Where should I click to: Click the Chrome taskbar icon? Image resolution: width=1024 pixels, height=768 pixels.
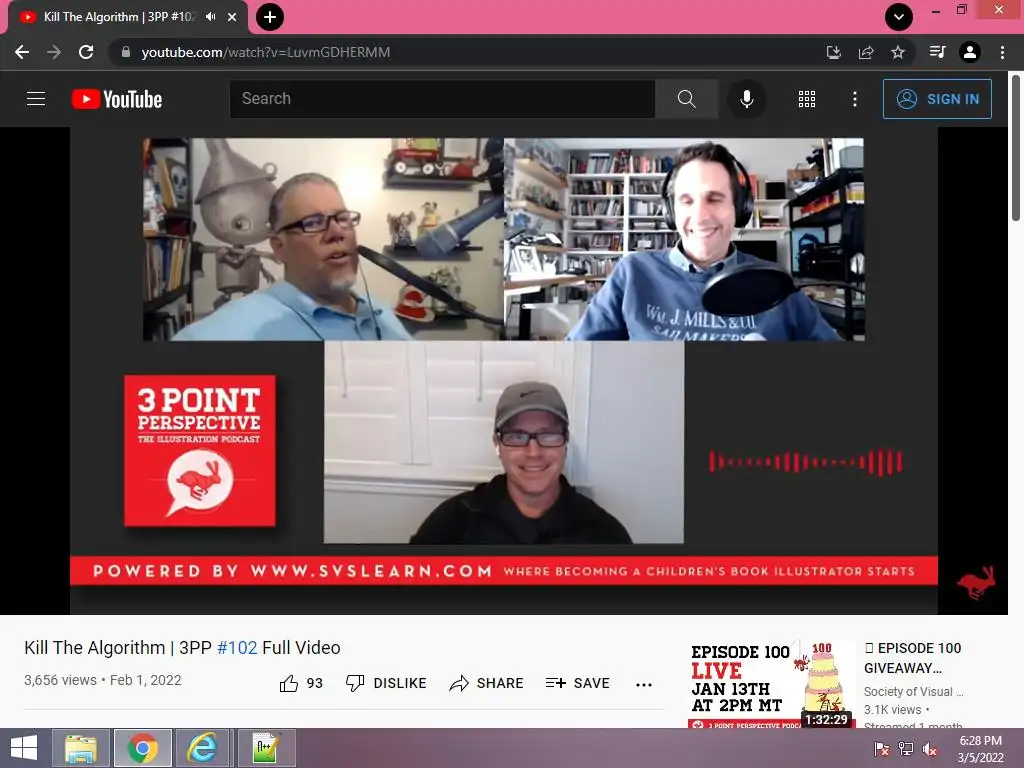point(143,748)
